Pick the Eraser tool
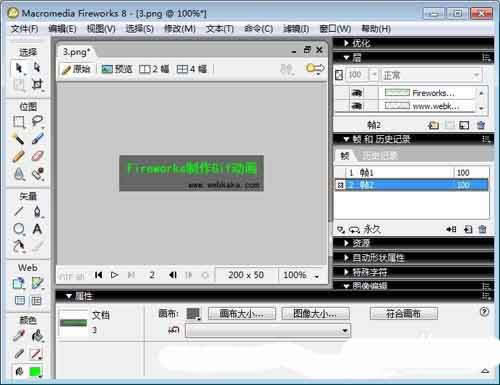 (37, 156)
